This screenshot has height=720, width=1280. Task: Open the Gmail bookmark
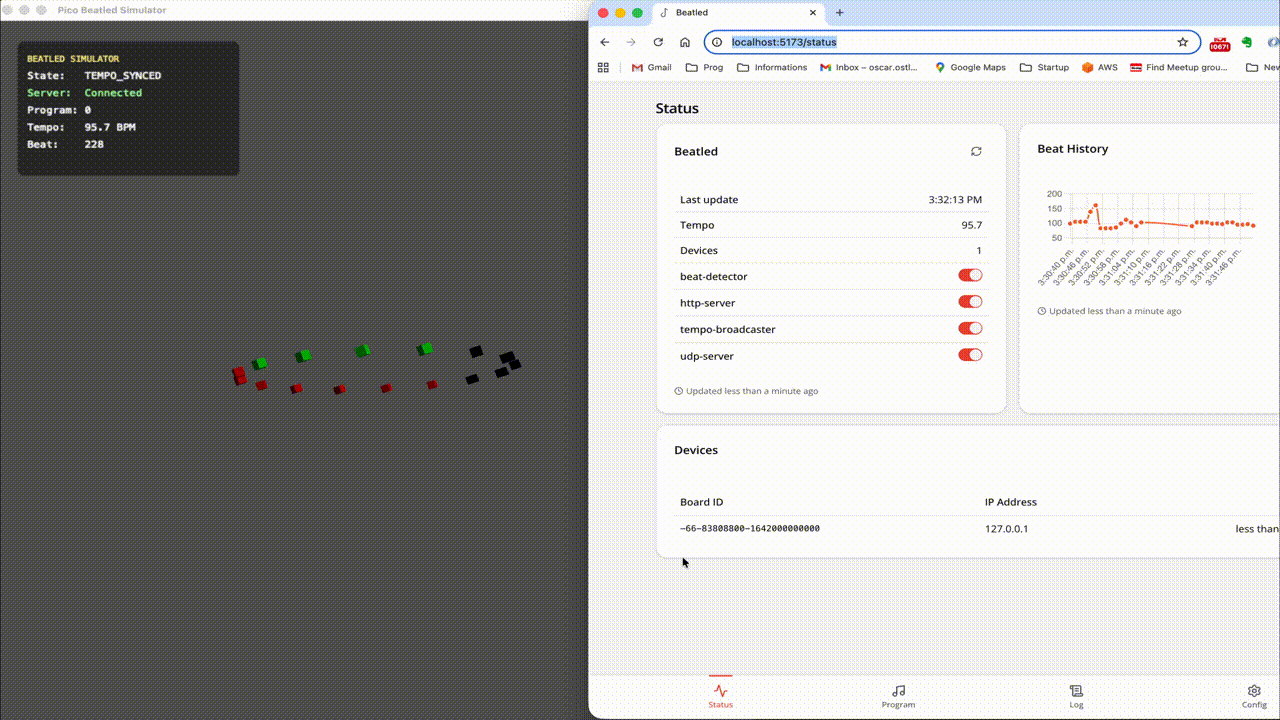tap(651, 67)
